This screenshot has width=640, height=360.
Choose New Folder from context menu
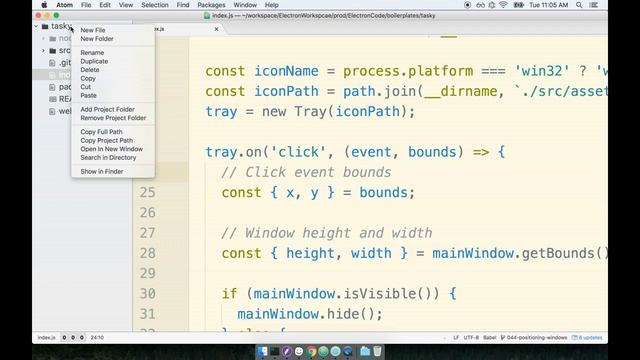point(97,39)
